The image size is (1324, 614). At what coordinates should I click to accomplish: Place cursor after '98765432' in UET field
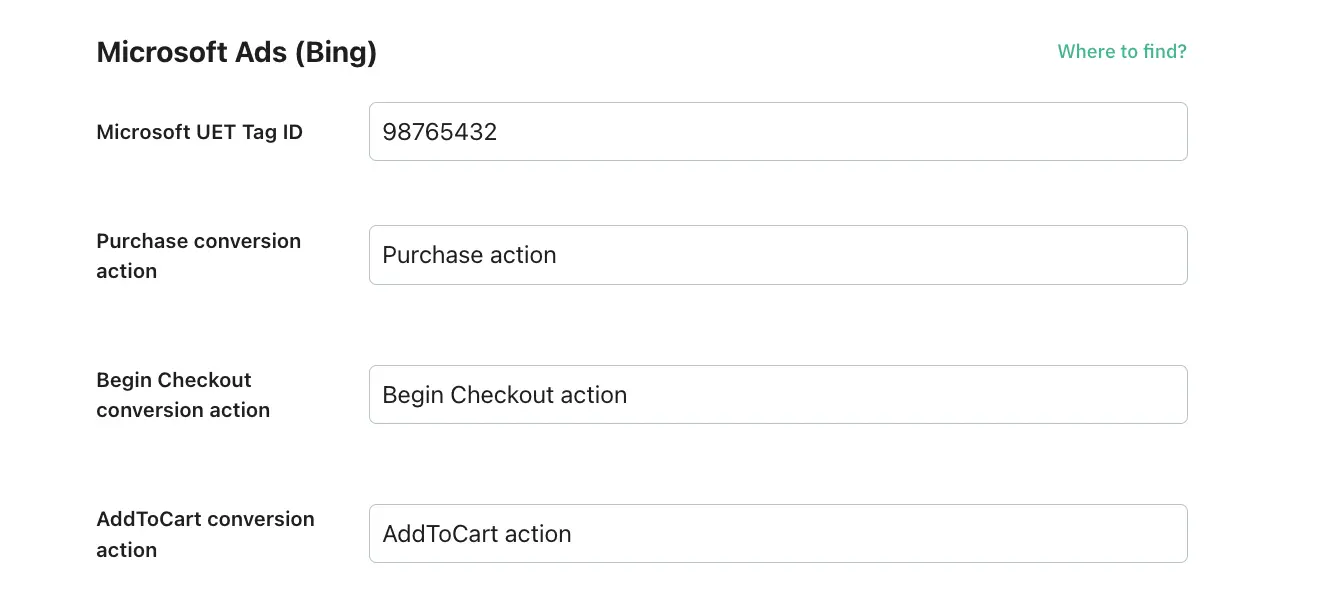click(x=500, y=131)
